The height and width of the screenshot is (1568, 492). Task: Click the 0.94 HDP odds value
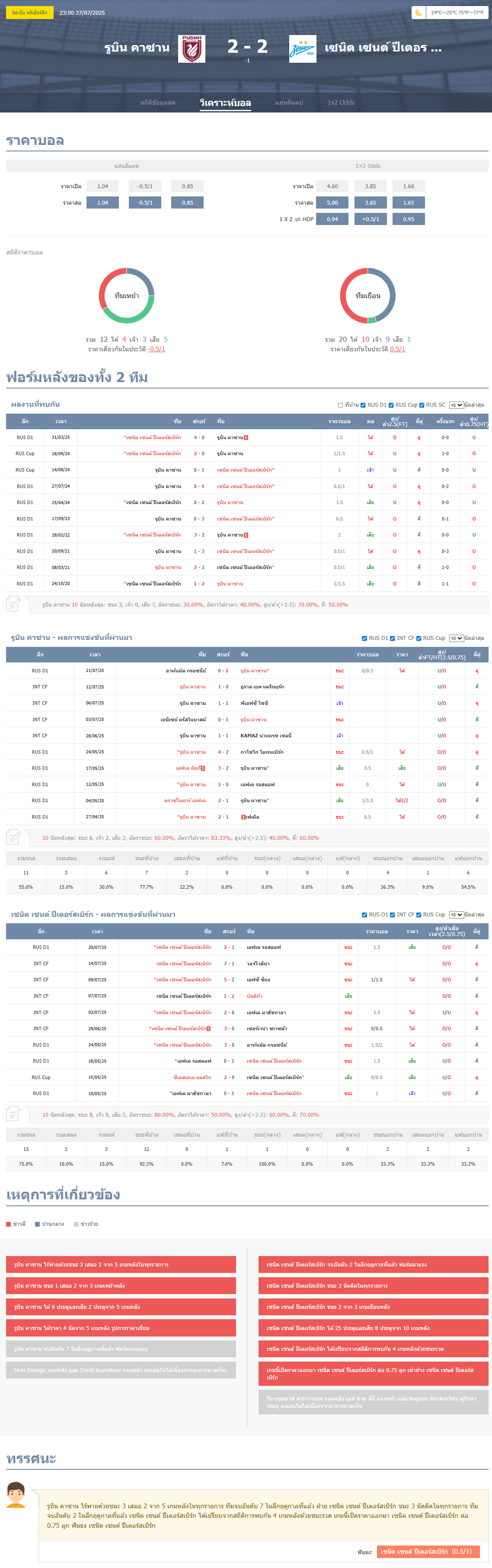pyautogui.click(x=332, y=219)
